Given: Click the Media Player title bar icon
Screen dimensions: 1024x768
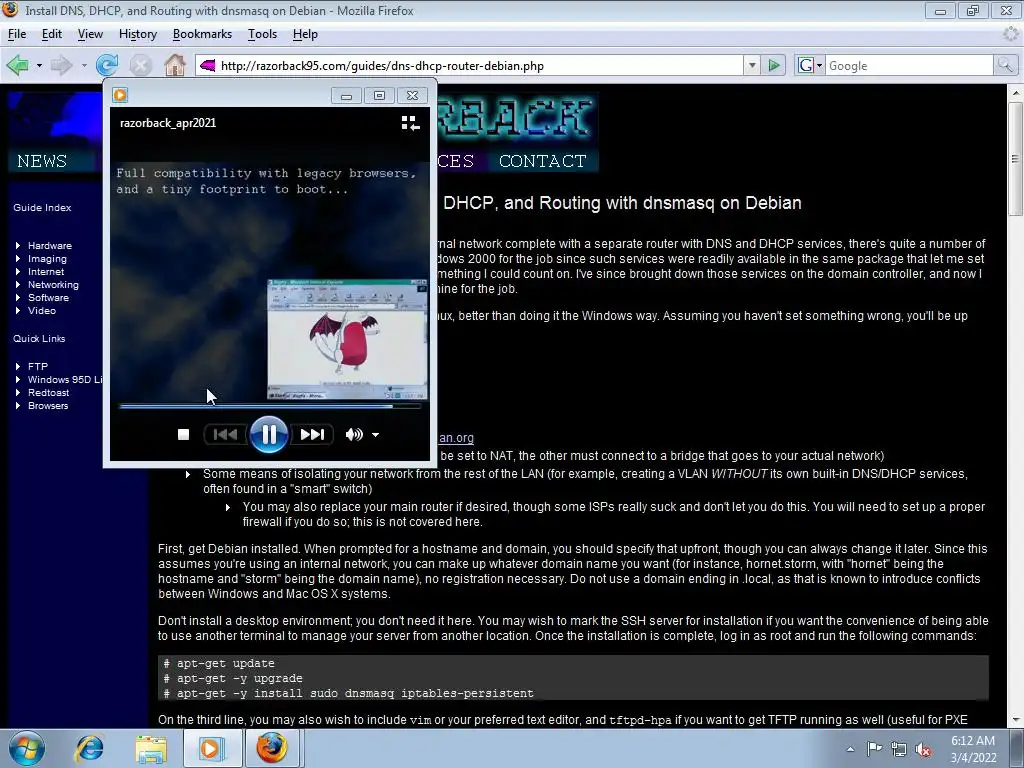Looking at the screenshot, I should pos(120,95).
